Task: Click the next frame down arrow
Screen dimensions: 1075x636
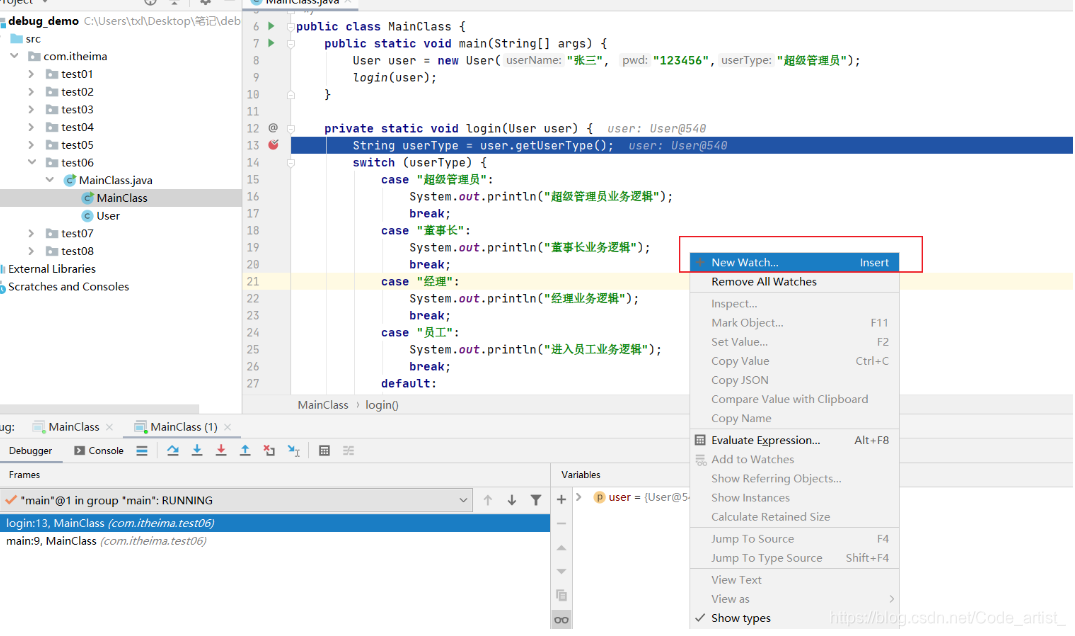Action: pos(511,500)
